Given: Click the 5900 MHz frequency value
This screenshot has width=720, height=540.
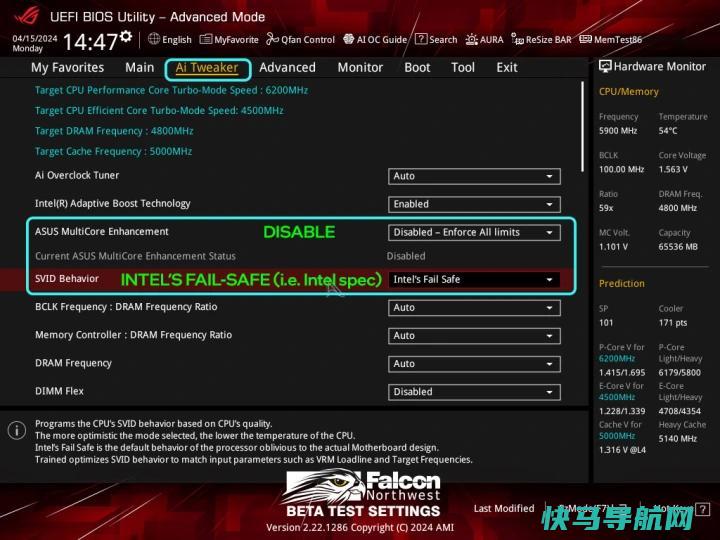Looking at the screenshot, I should 618,131.
